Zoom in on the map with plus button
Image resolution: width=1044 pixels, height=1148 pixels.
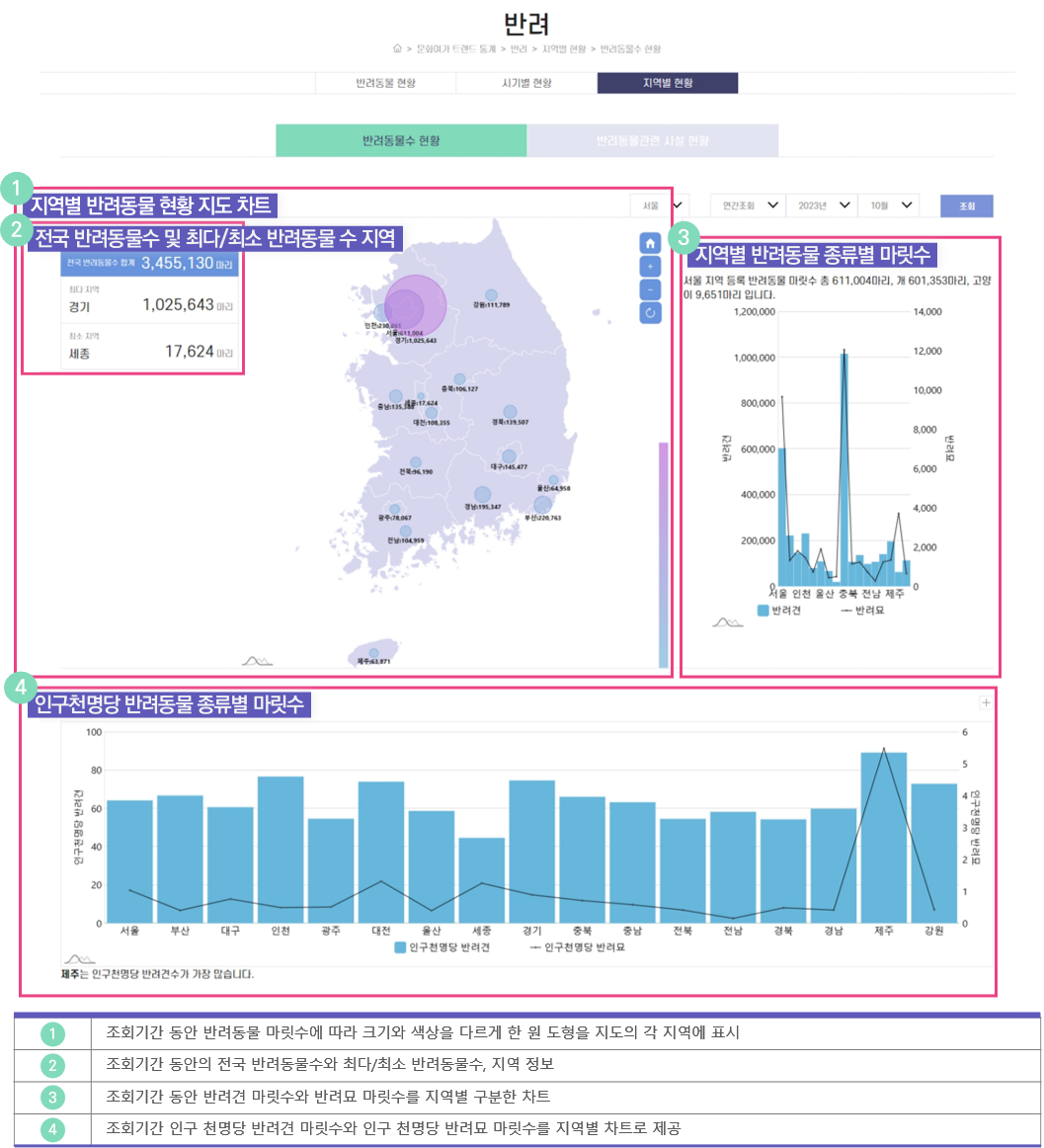[650, 266]
